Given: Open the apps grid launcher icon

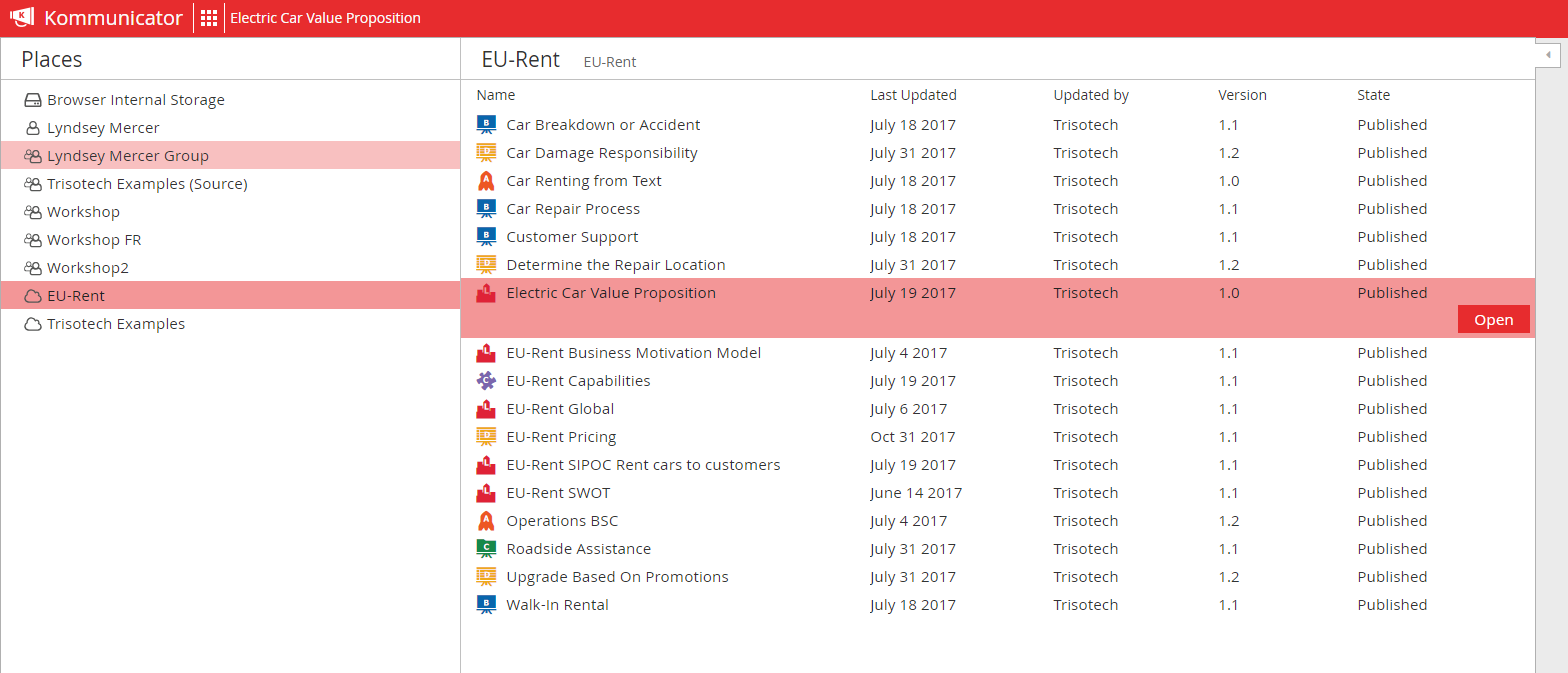Looking at the screenshot, I should click(209, 18).
